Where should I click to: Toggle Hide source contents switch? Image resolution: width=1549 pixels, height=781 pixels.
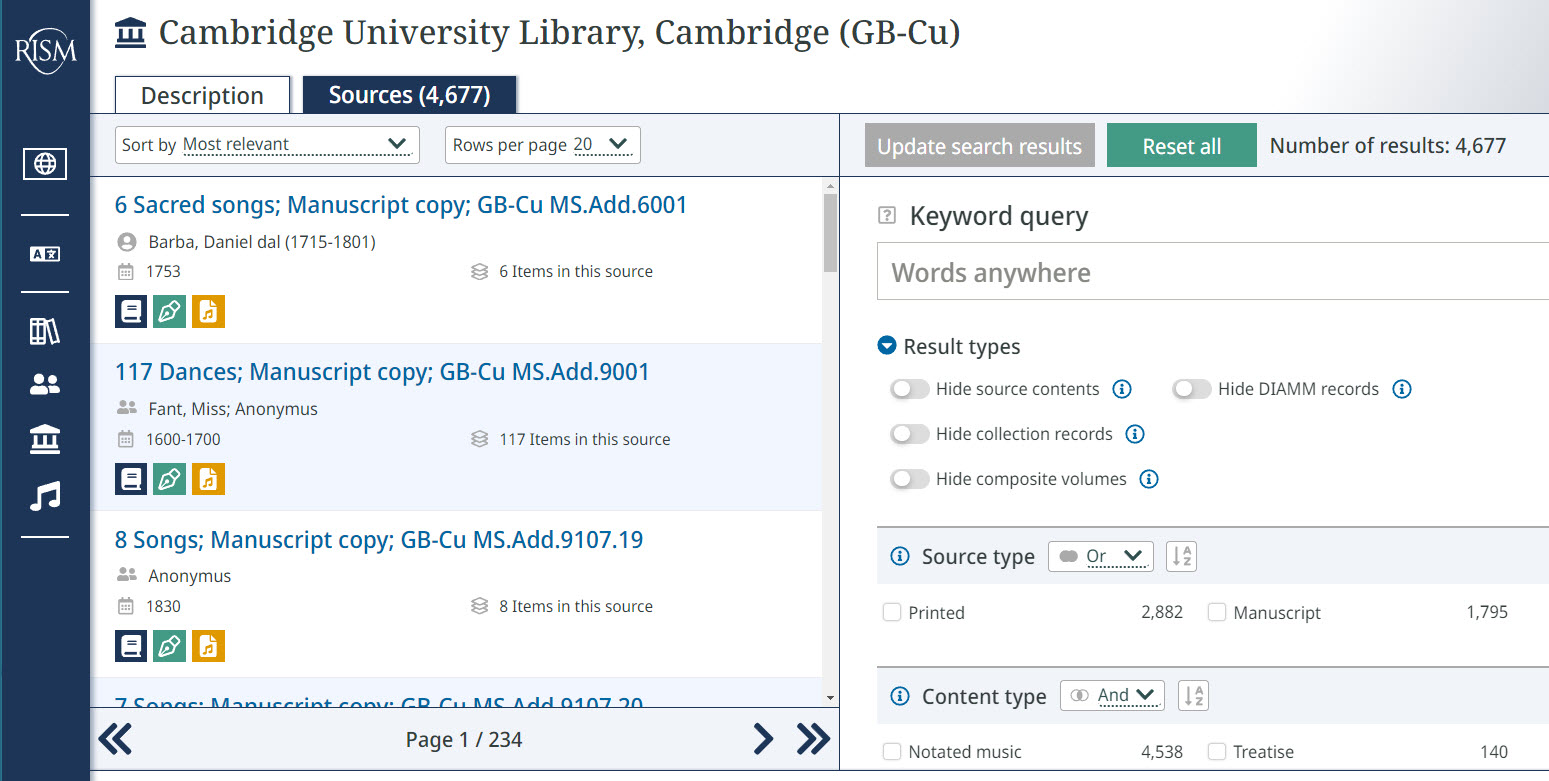pyautogui.click(x=910, y=389)
